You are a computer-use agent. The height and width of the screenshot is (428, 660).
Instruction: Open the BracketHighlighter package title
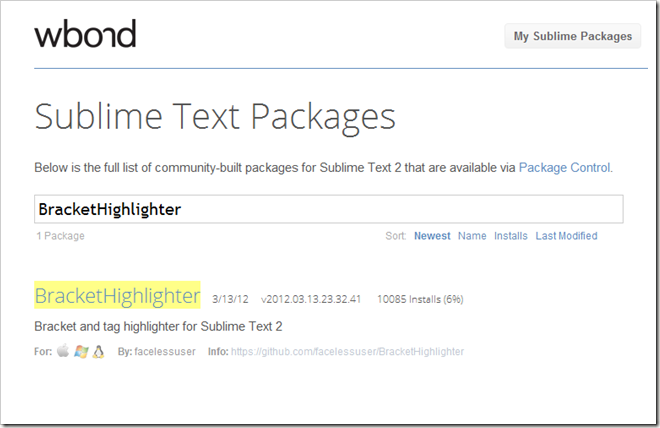(x=117, y=296)
